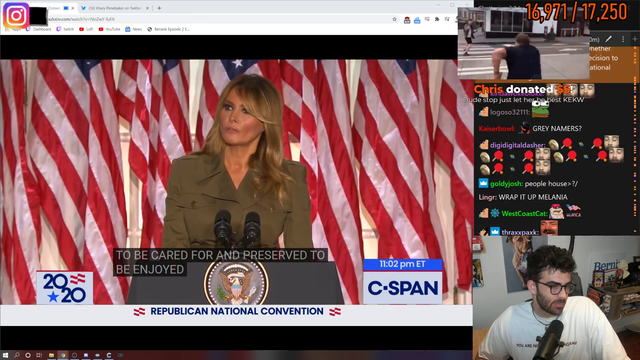Open Windows taskbar search
640x360 pixels.
17,355
